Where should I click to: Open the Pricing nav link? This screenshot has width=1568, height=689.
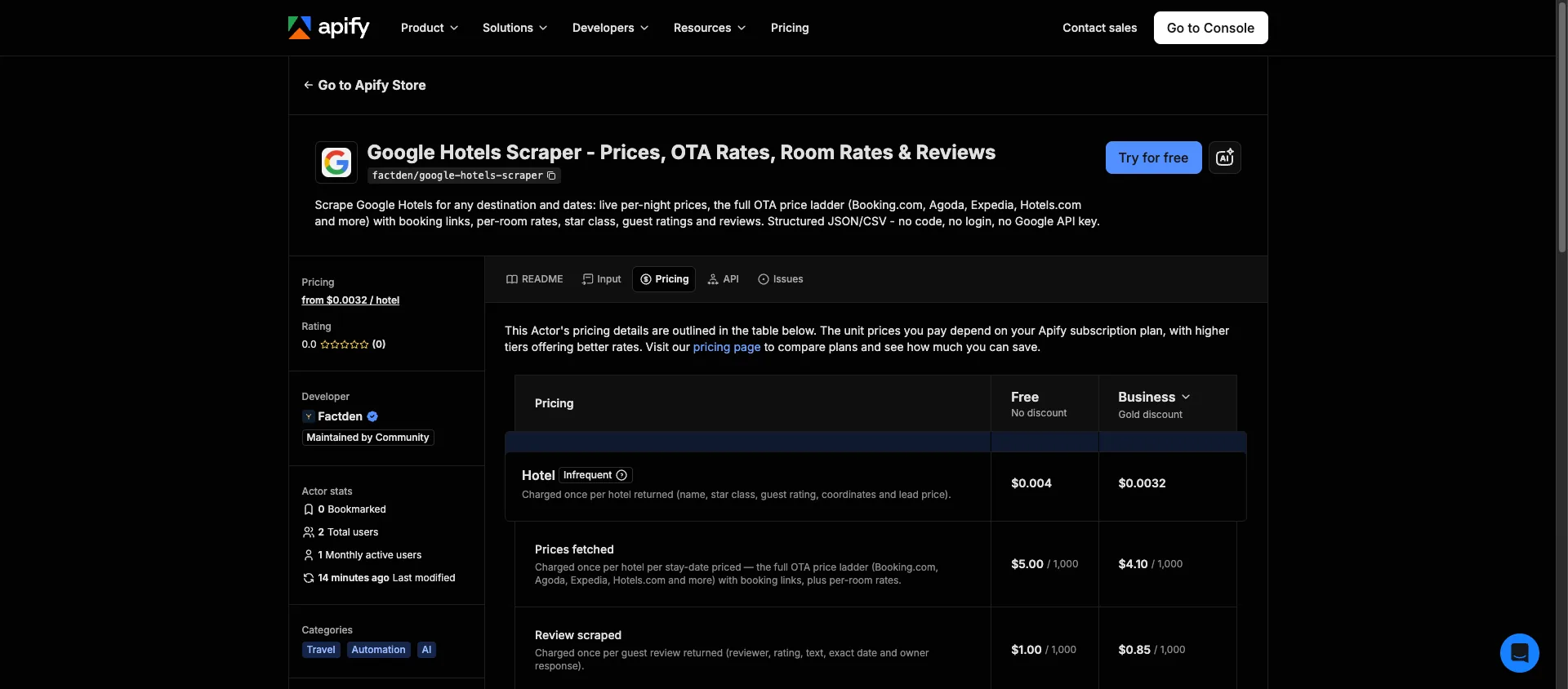pyautogui.click(x=790, y=28)
